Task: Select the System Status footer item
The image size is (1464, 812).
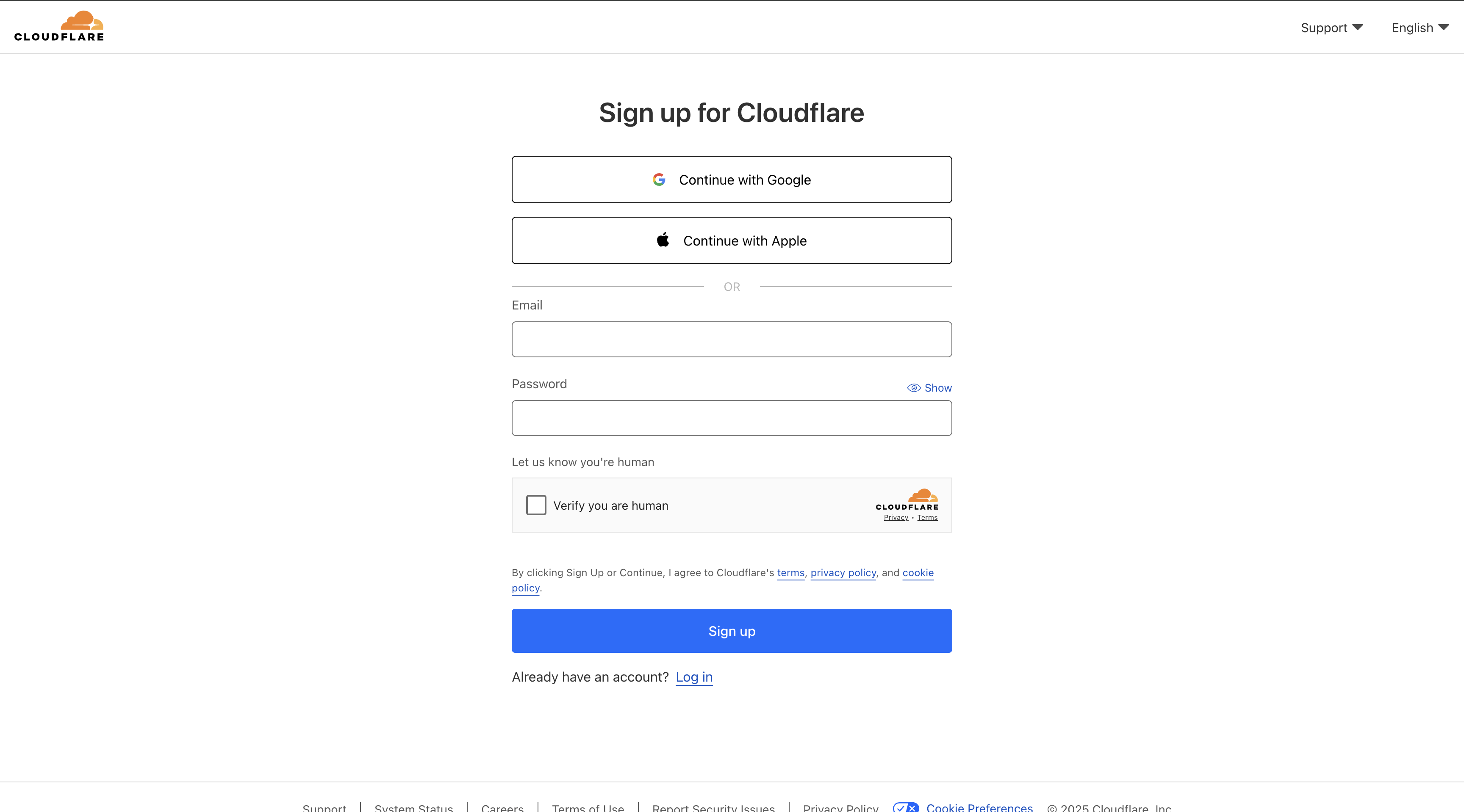Action: (x=413, y=809)
